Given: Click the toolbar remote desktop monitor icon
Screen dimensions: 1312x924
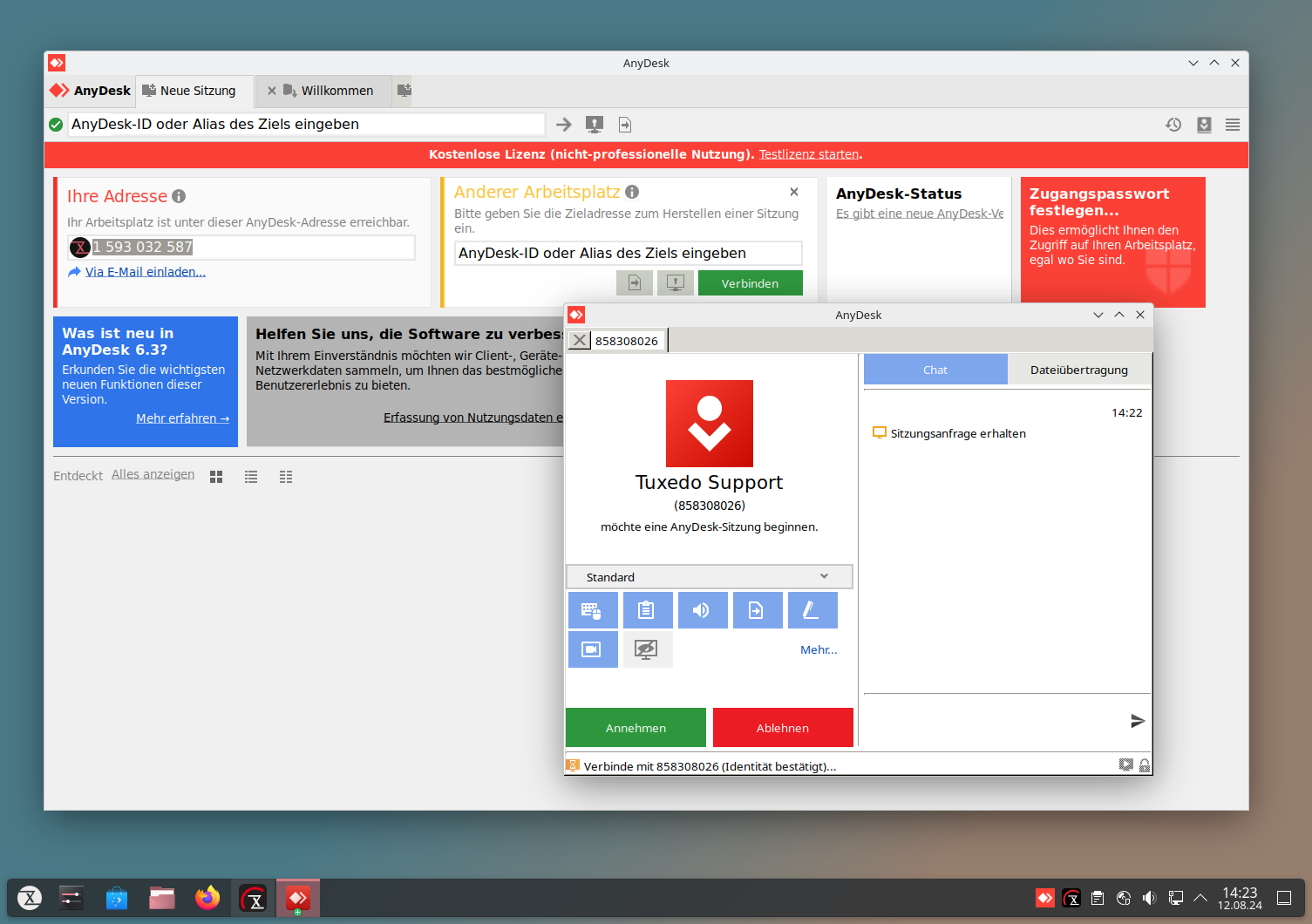Looking at the screenshot, I should tap(595, 125).
